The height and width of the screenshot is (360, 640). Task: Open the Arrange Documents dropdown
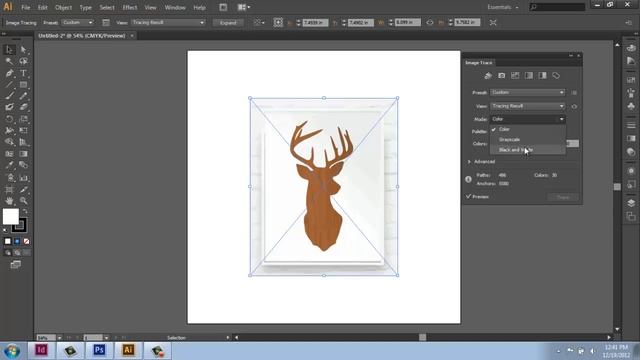pyautogui.click(x=244, y=7)
